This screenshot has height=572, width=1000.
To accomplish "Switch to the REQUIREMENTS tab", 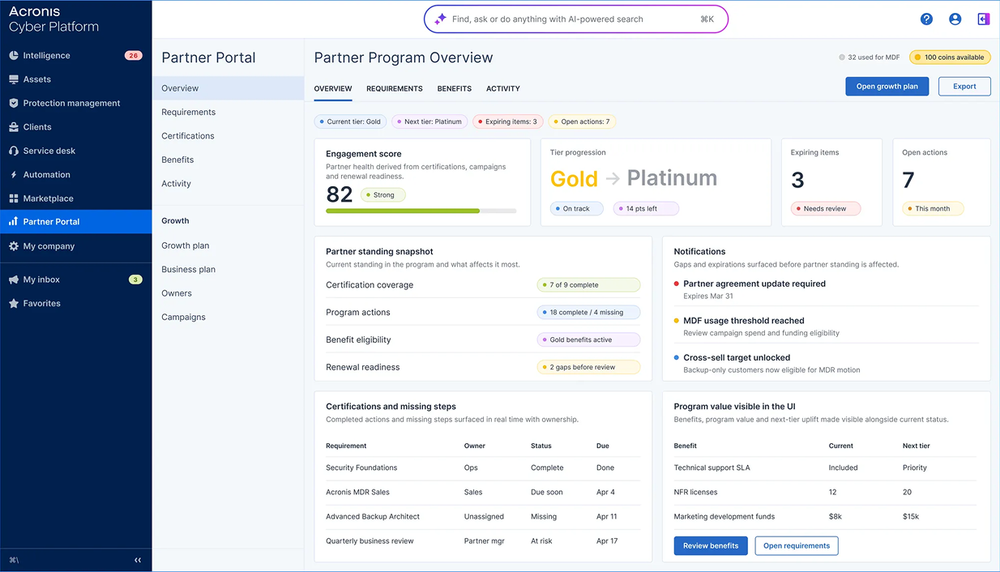I will (394, 89).
